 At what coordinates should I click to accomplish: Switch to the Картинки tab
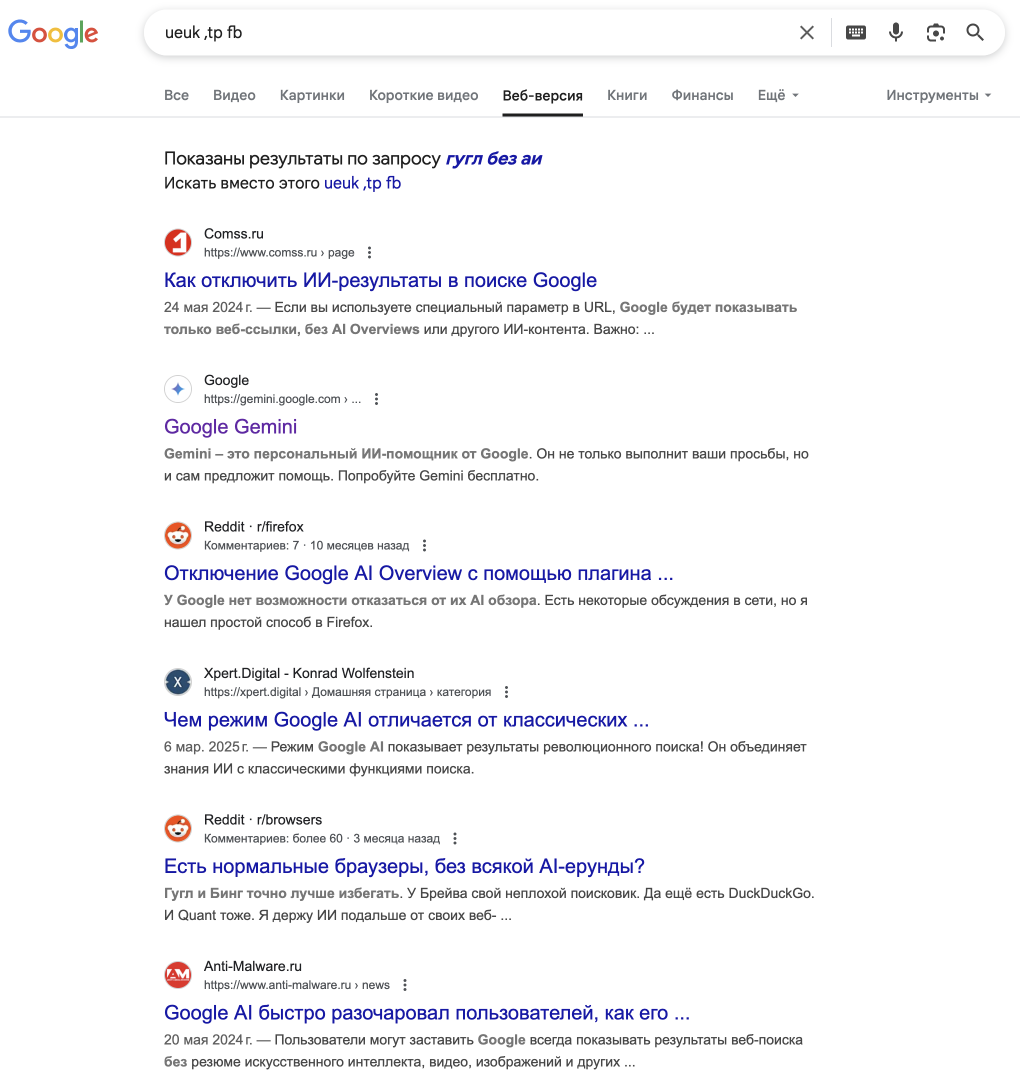312,96
